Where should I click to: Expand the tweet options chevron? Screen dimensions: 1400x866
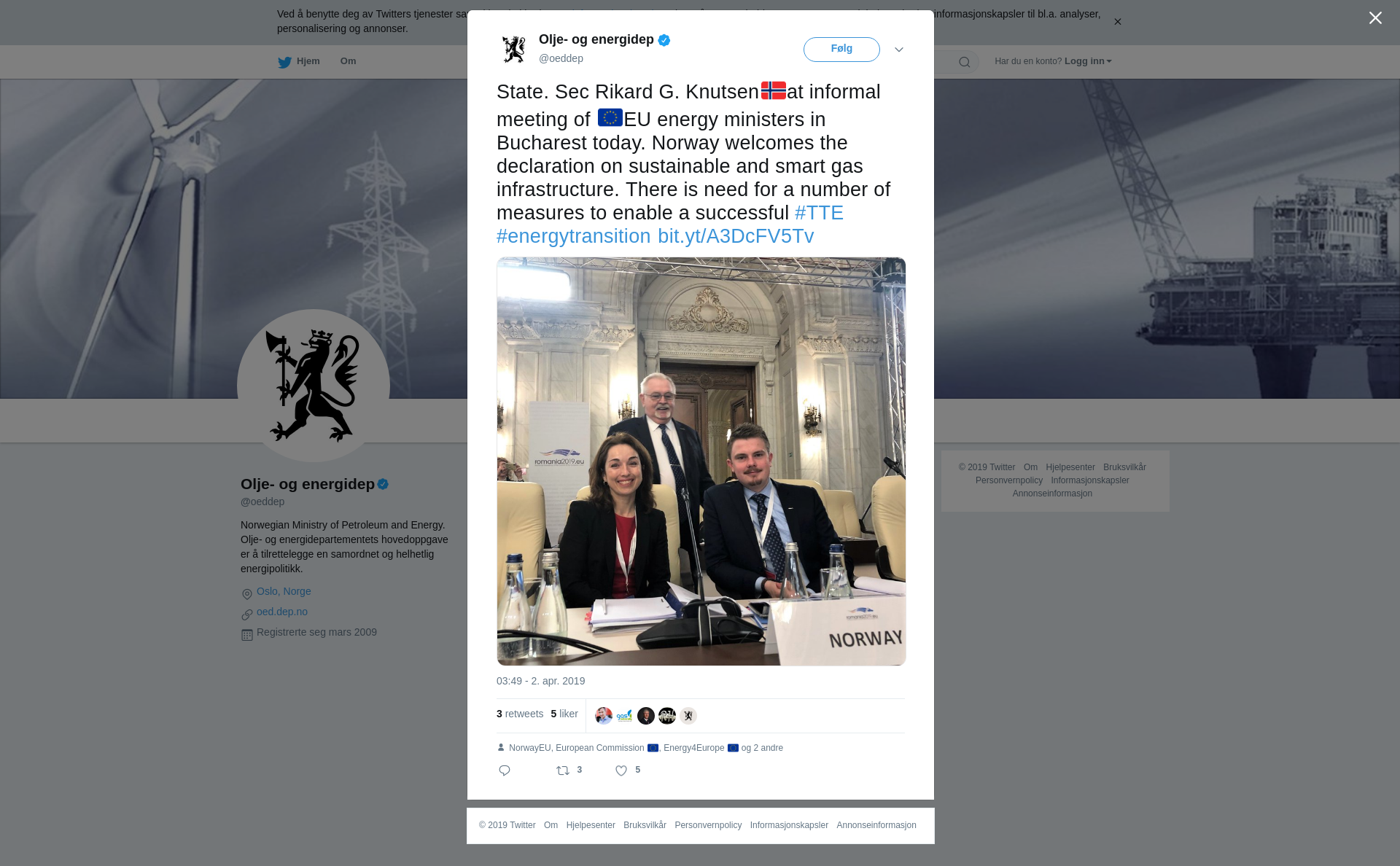[899, 50]
